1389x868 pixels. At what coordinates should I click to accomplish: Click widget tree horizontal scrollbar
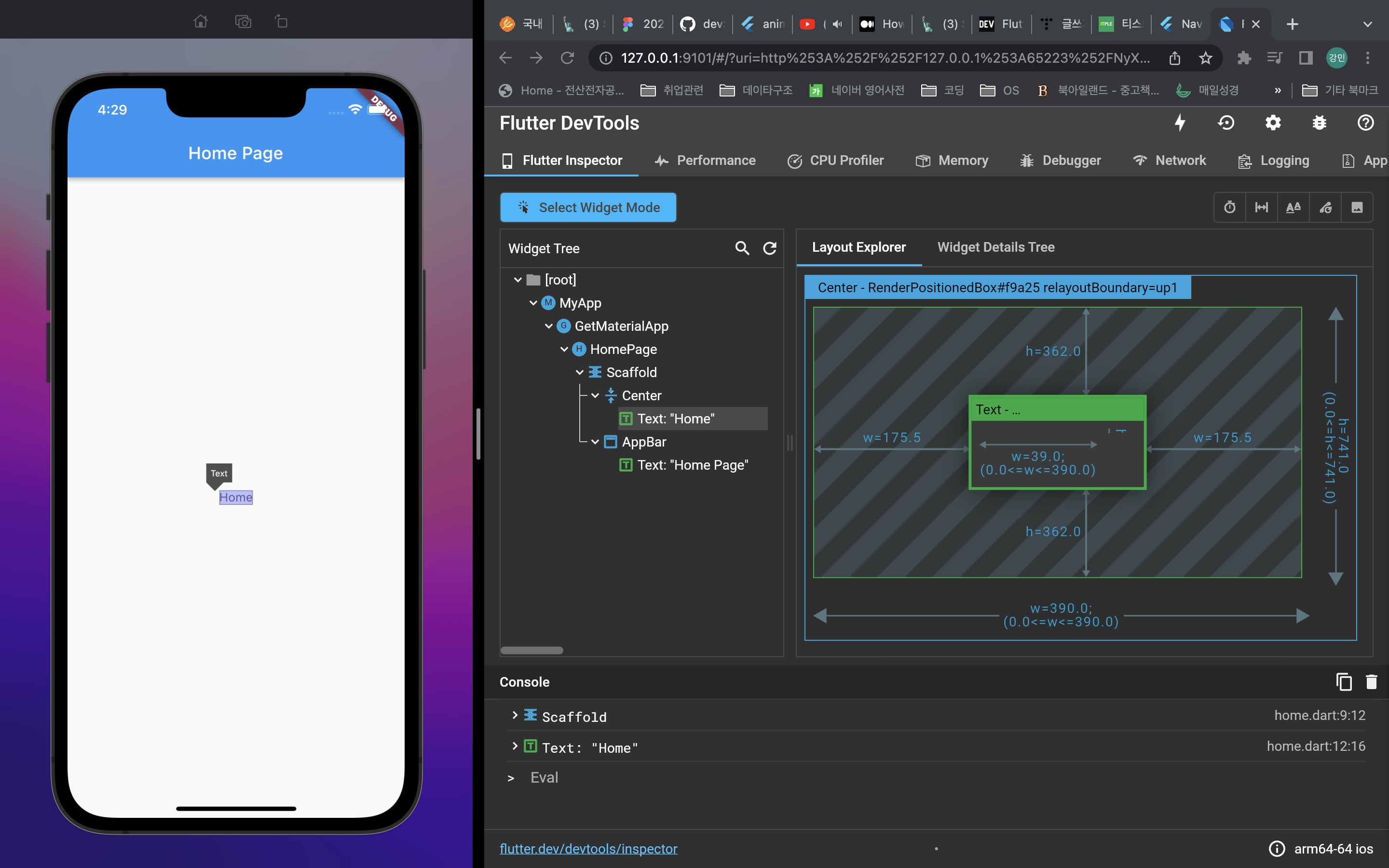[x=531, y=651]
